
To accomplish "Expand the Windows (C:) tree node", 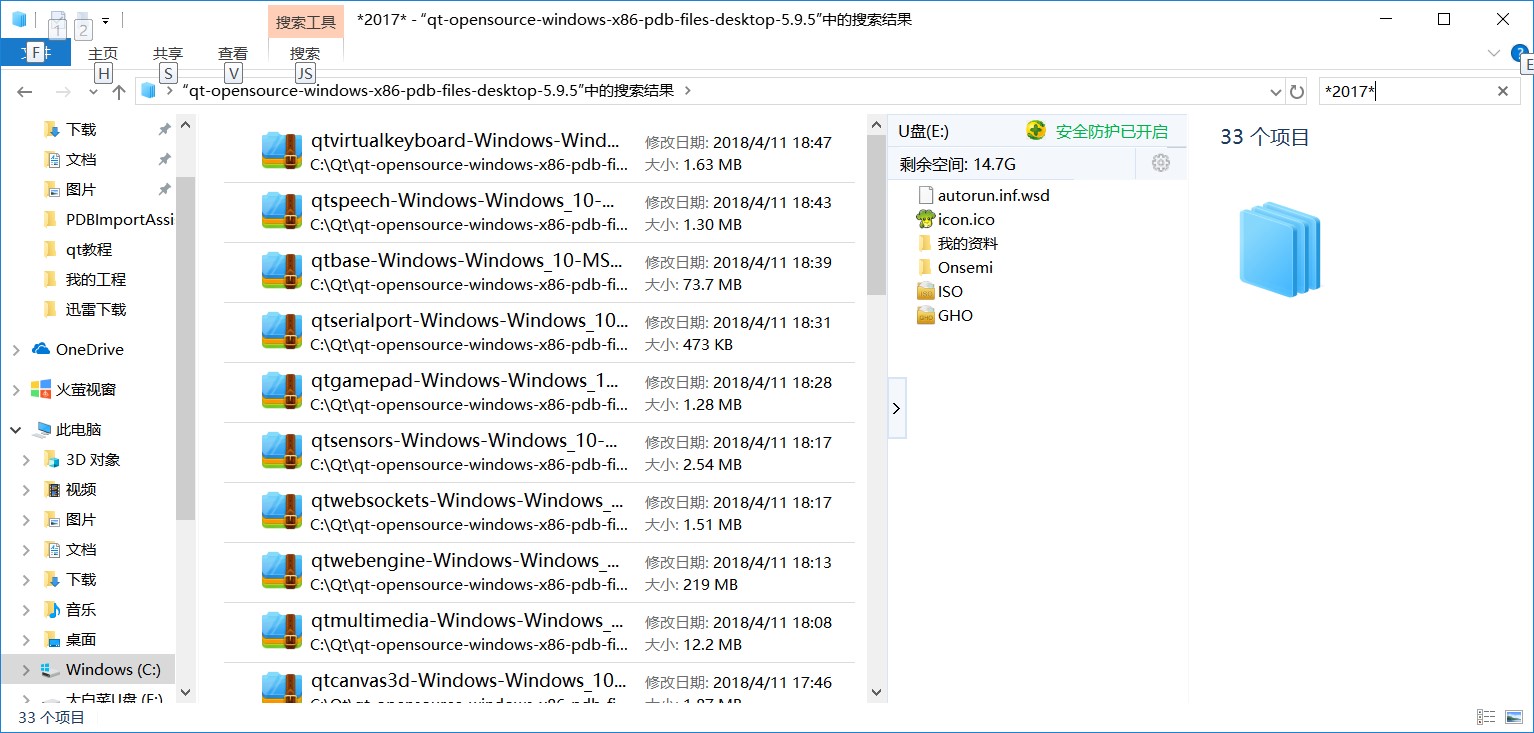I will pyautogui.click(x=26, y=670).
